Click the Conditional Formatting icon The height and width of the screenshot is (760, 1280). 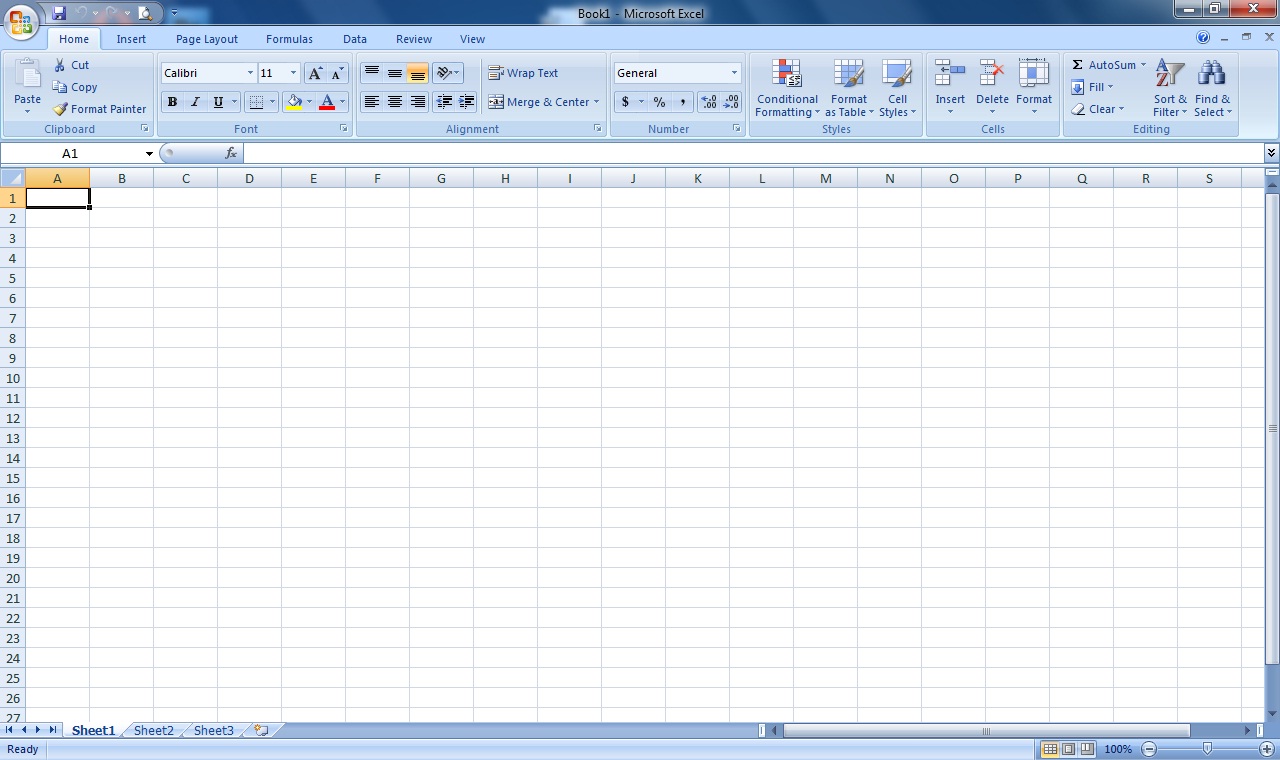pos(787,73)
